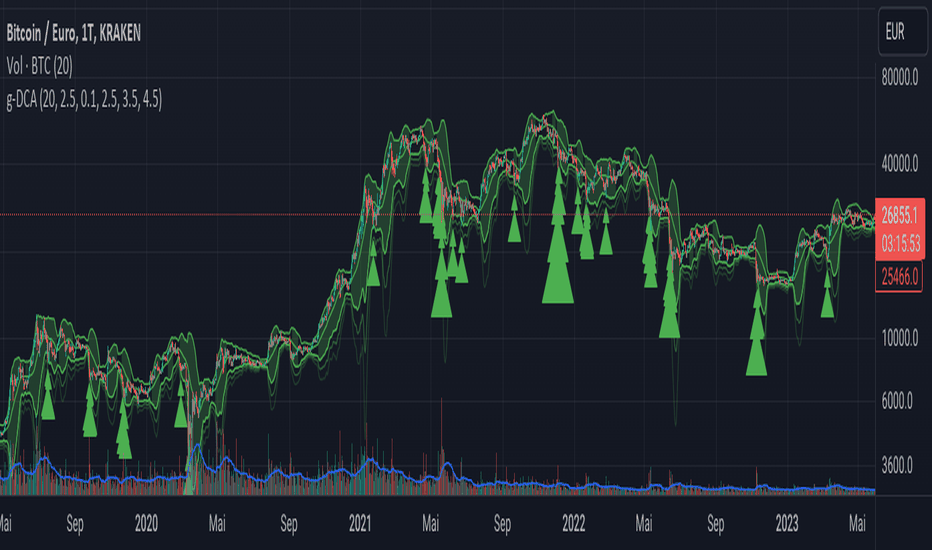Viewport: 932px width, 550px height.
Task: Click the 2022 time axis label
Action: click(x=574, y=523)
